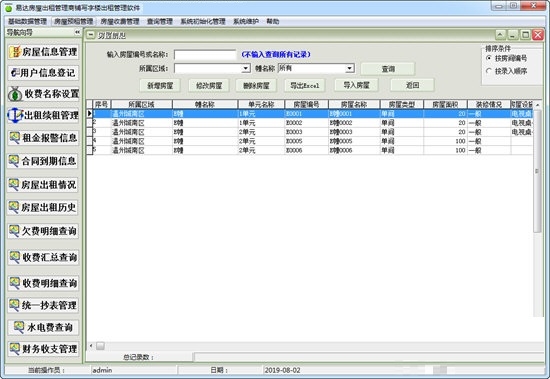This screenshot has width=550, height=379.
Task: Click the 房屋类型 column header
Action: click(402, 104)
